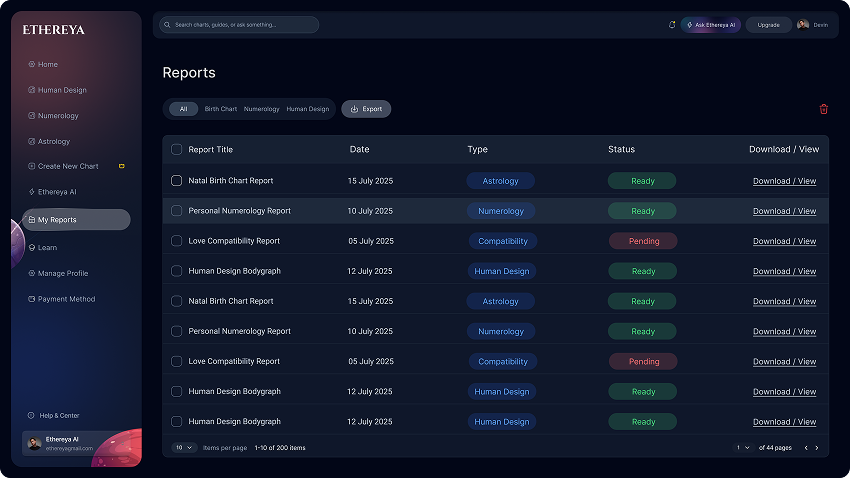850x479 pixels.
Task: Click the Manage Profile icon
Action: tap(31, 274)
